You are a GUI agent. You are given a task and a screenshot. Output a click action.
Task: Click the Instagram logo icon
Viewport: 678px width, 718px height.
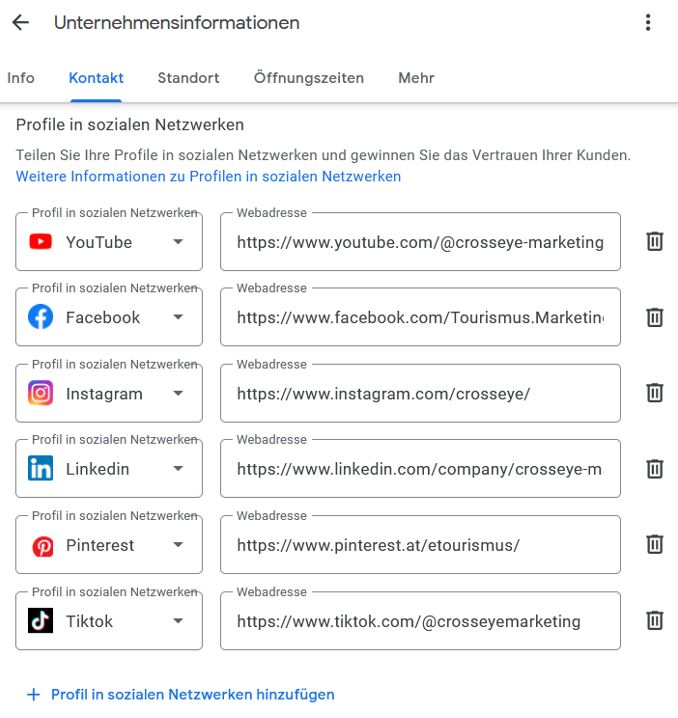click(x=40, y=393)
